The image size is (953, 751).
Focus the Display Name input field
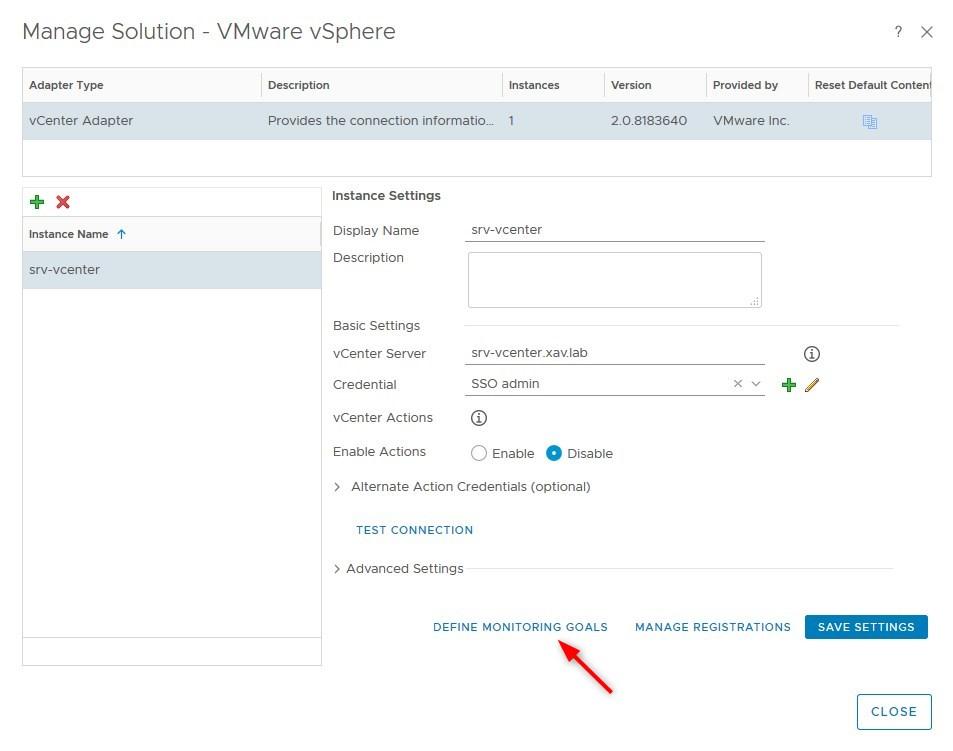(x=614, y=230)
